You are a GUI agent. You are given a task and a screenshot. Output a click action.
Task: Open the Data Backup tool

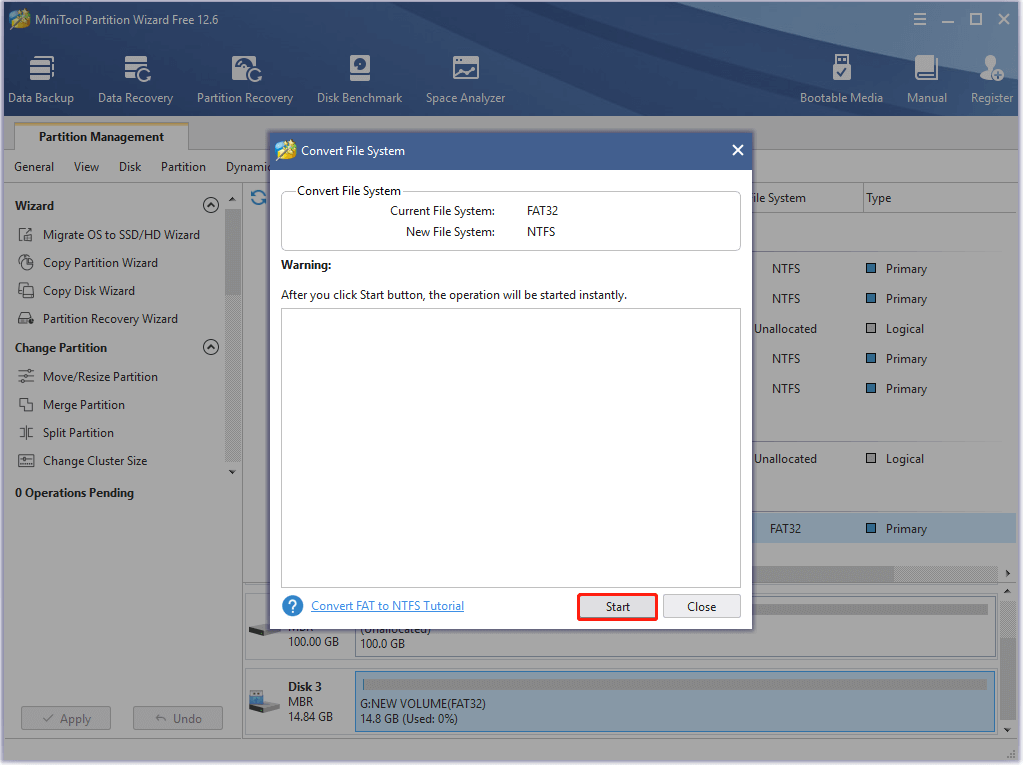pyautogui.click(x=41, y=79)
